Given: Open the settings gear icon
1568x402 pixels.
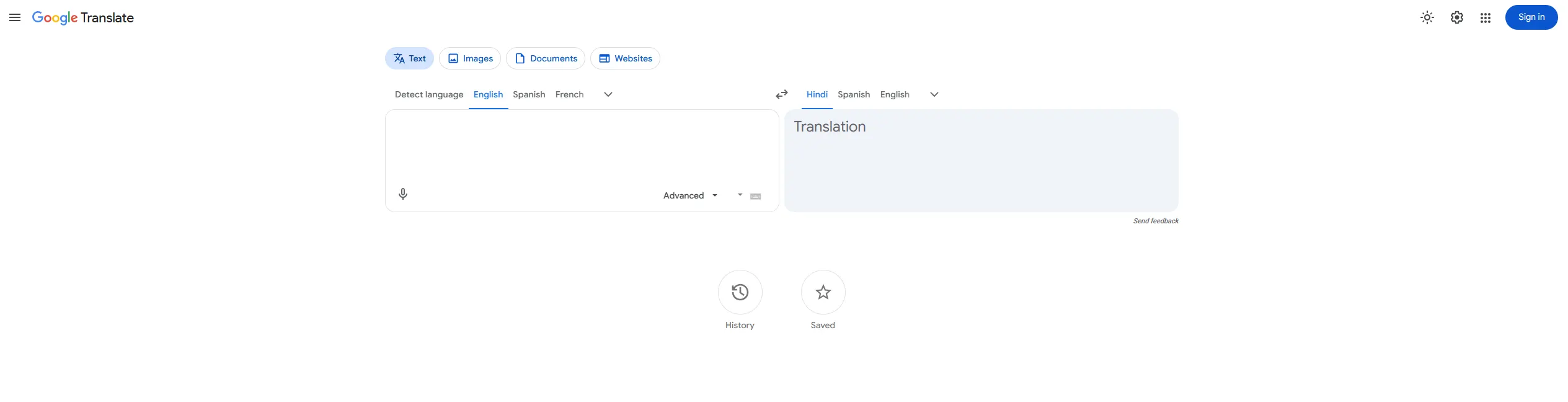Looking at the screenshot, I should tap(1457, 17).
